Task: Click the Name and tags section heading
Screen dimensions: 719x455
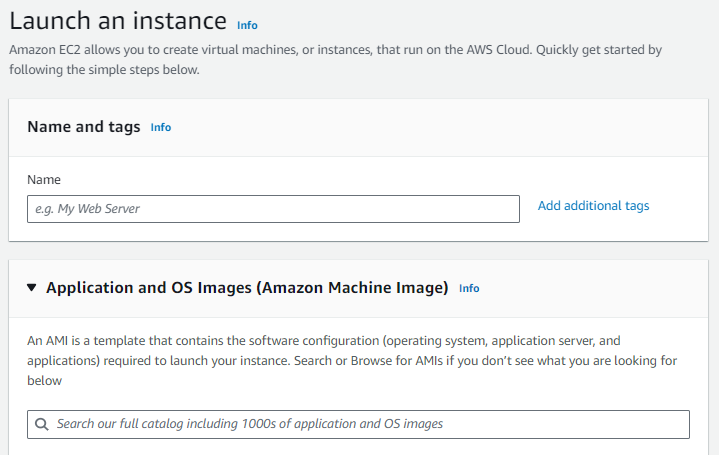Action: point(84,127)
